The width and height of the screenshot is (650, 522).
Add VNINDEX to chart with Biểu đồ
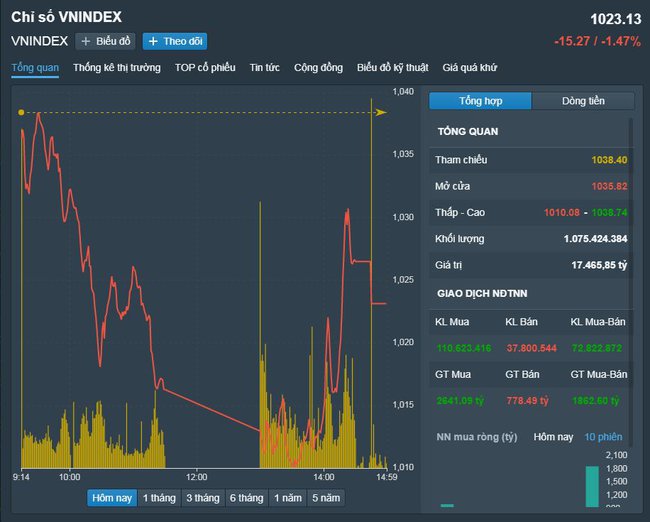[105, 41]
